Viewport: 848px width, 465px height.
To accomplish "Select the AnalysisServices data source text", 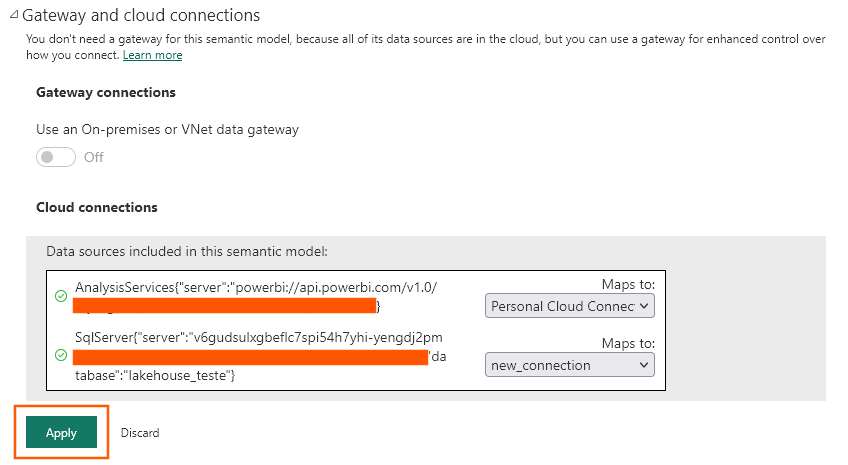I will pyautogui.click(x=256, y=287).
